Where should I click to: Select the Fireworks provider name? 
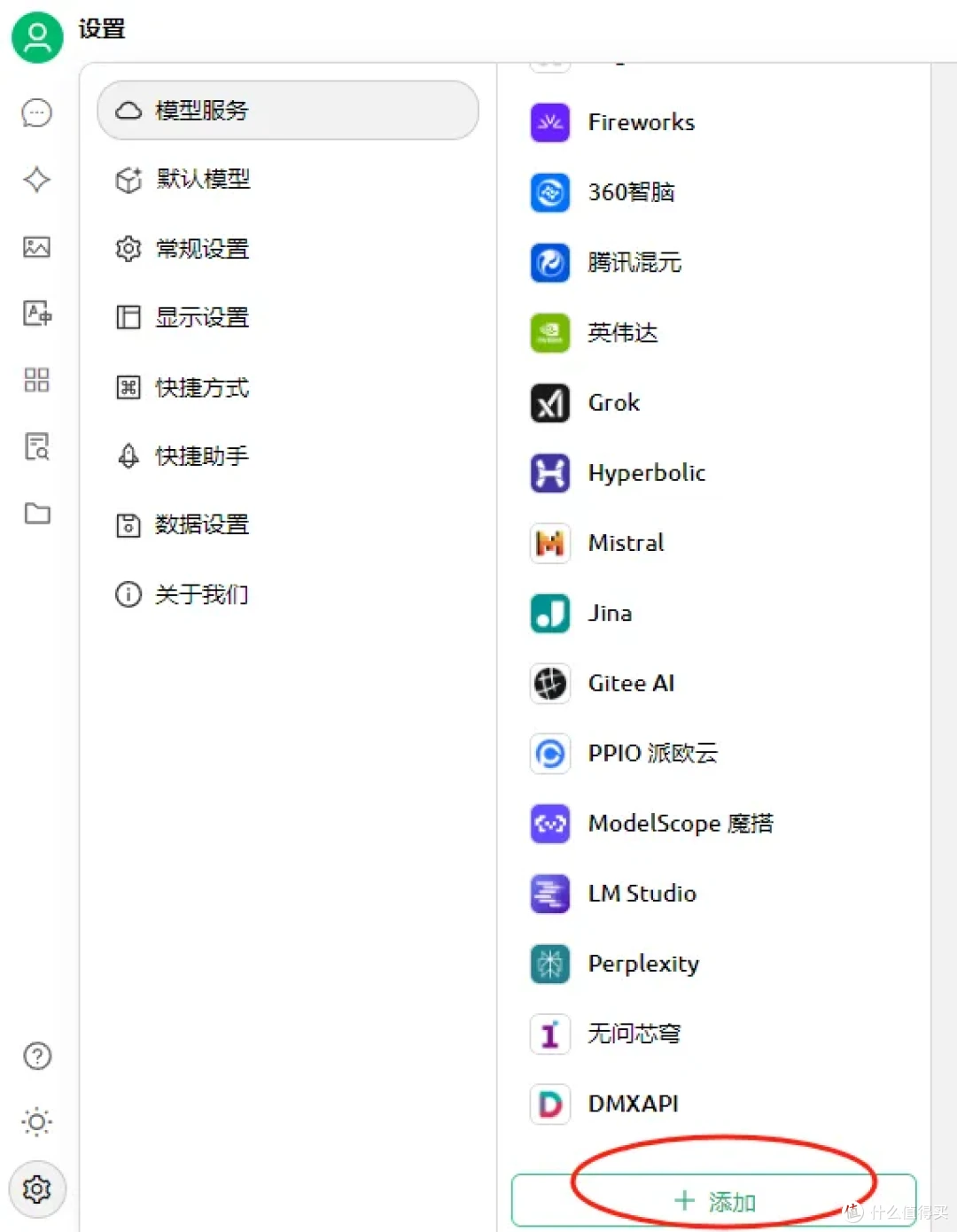pos(642,122)
